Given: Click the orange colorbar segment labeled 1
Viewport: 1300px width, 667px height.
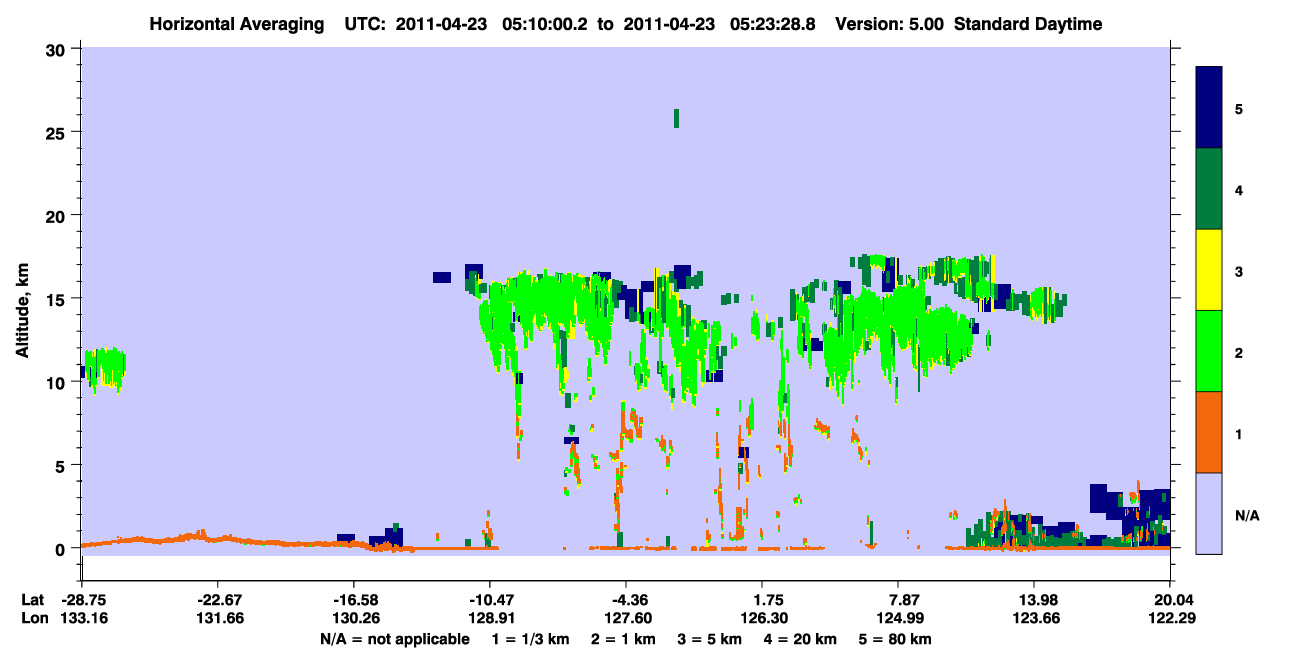Looking at the screenshot, I should click(1209, 432).
